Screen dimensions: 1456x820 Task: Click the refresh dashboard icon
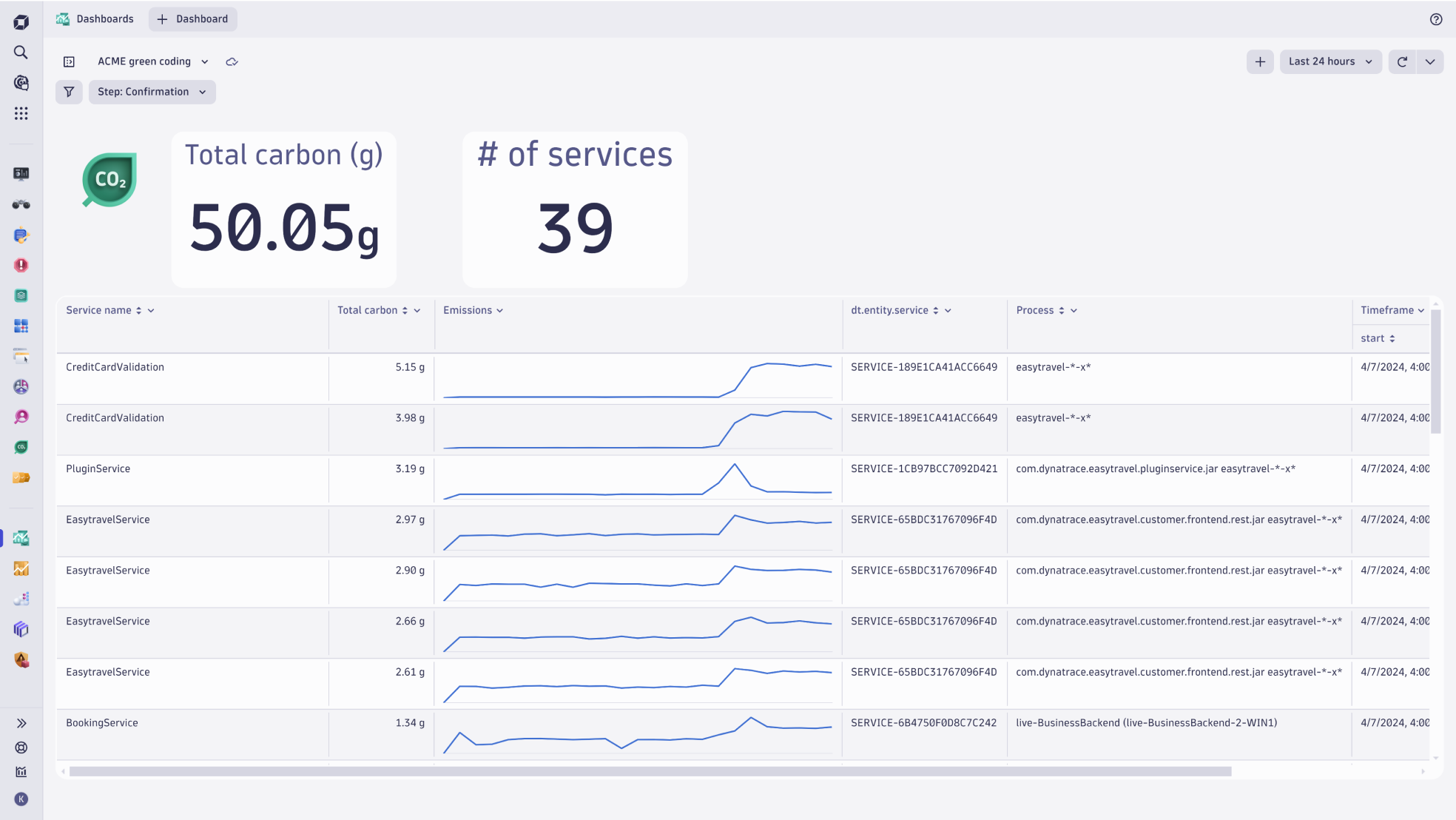(1402, 61)
